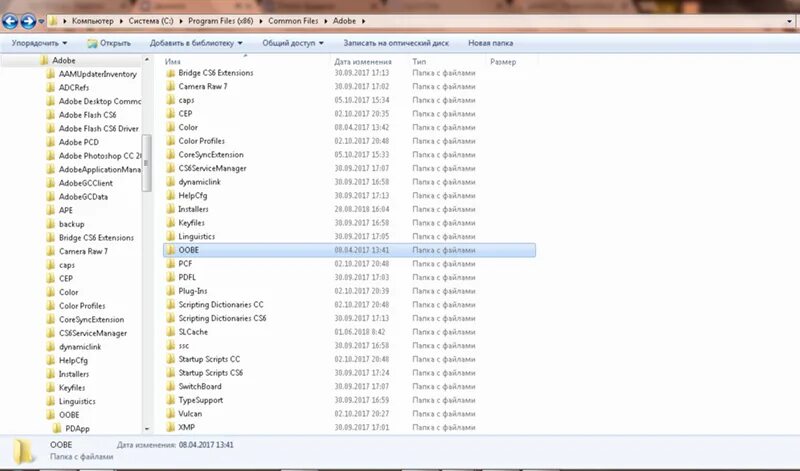
Task: Open the Общий доступ menu
Action: point(293,43)
